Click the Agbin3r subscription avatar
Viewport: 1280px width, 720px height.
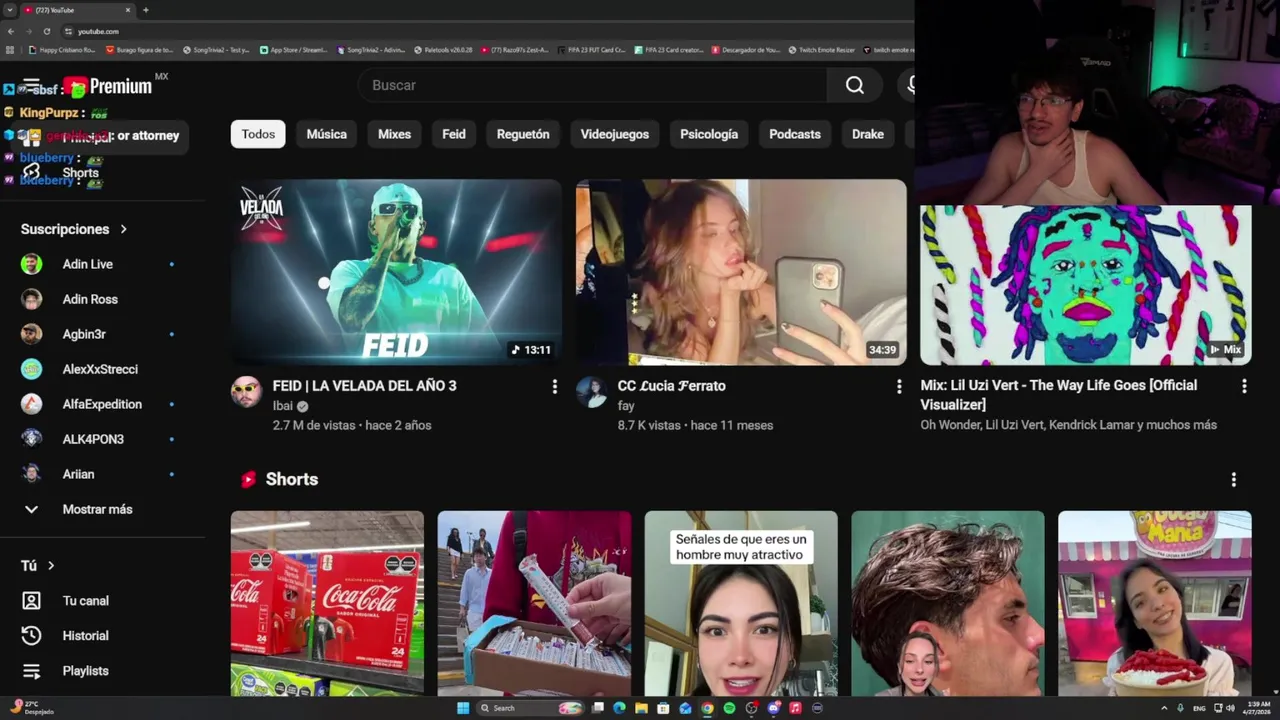[x=32, y=334]
